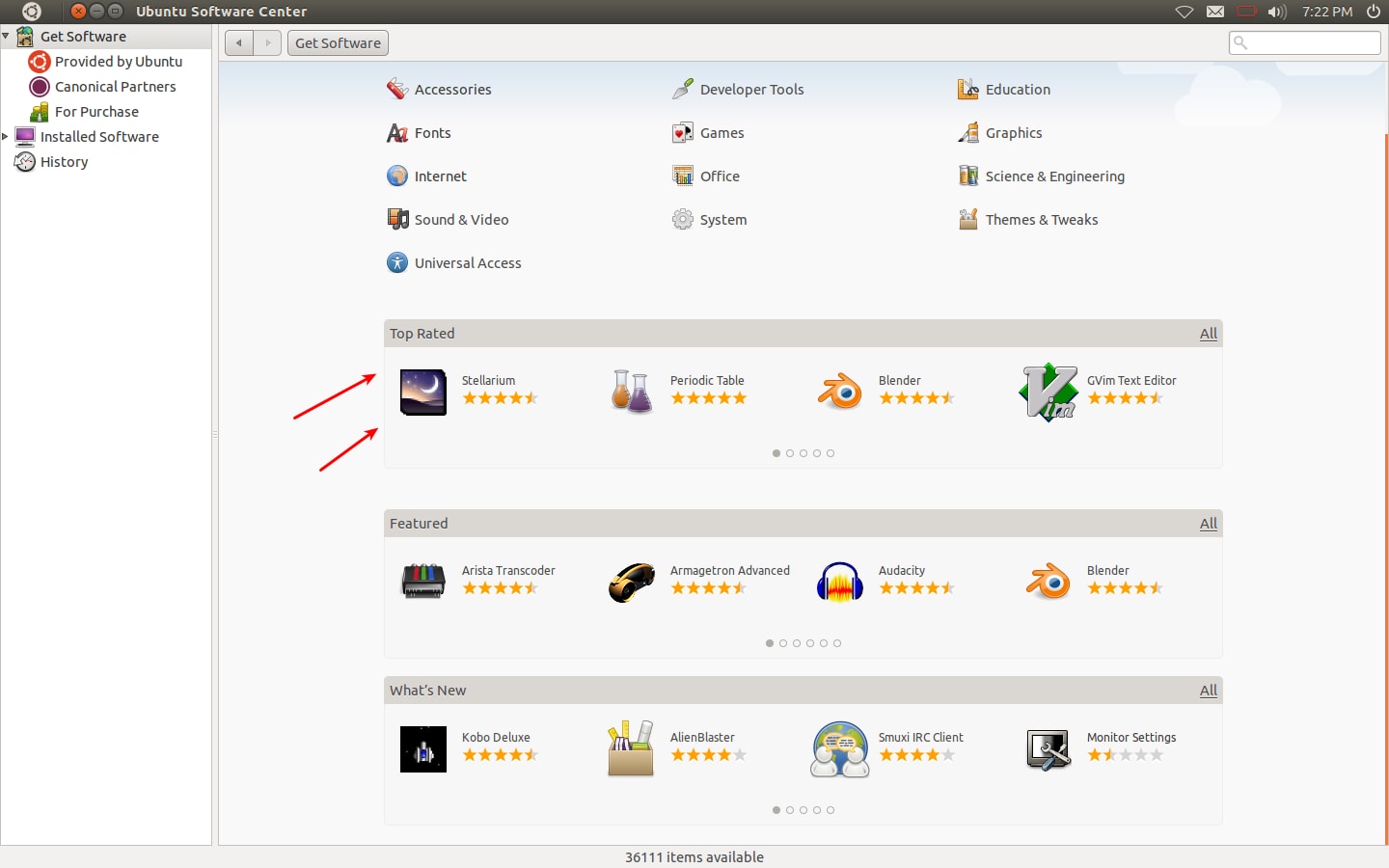The height and width of the screenshot is (868, 1389).
Task: Select second page dot in What's New
Action: (x=790, y=810)
